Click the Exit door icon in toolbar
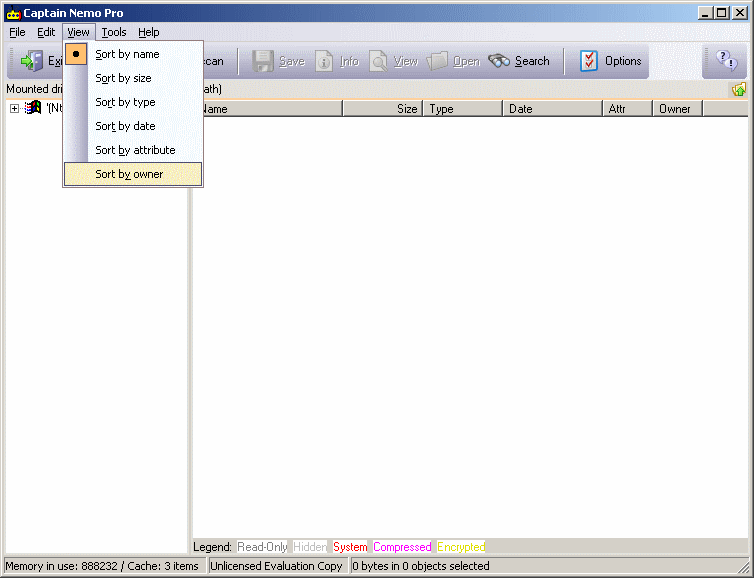754x578 pixels. (x=32, y=61)
